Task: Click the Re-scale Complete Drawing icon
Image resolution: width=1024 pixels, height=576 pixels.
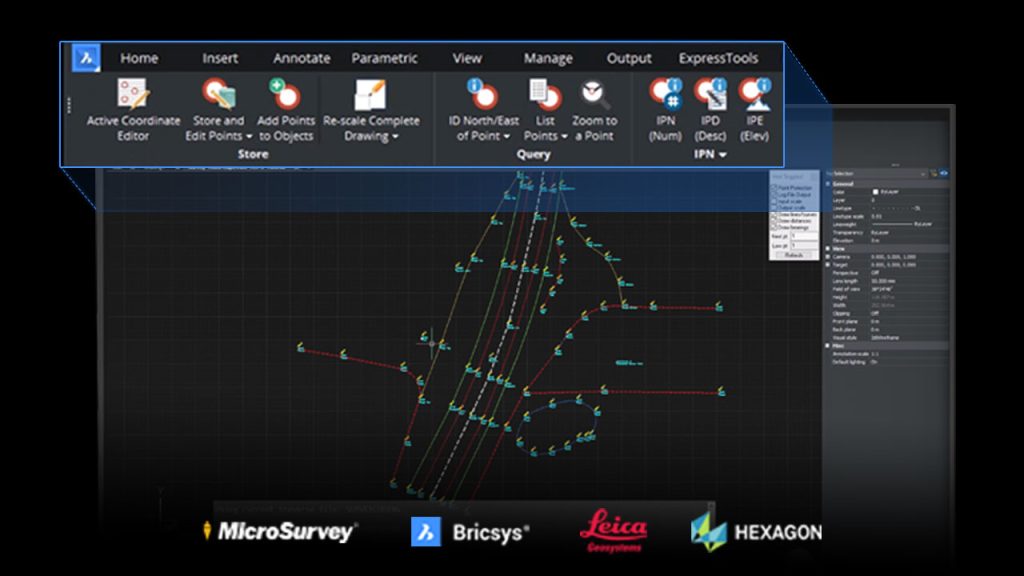Action: [370, 95]
